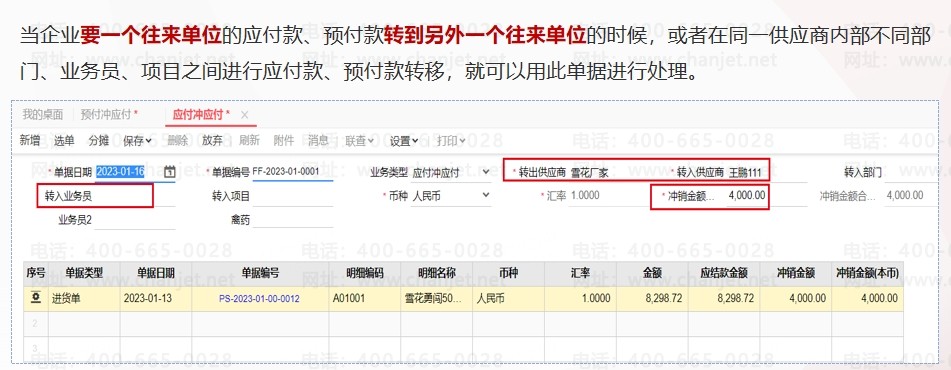The image size is (951, 370).
Task: Click the 冲销金额(本币) column header
Action: [867, 274]
